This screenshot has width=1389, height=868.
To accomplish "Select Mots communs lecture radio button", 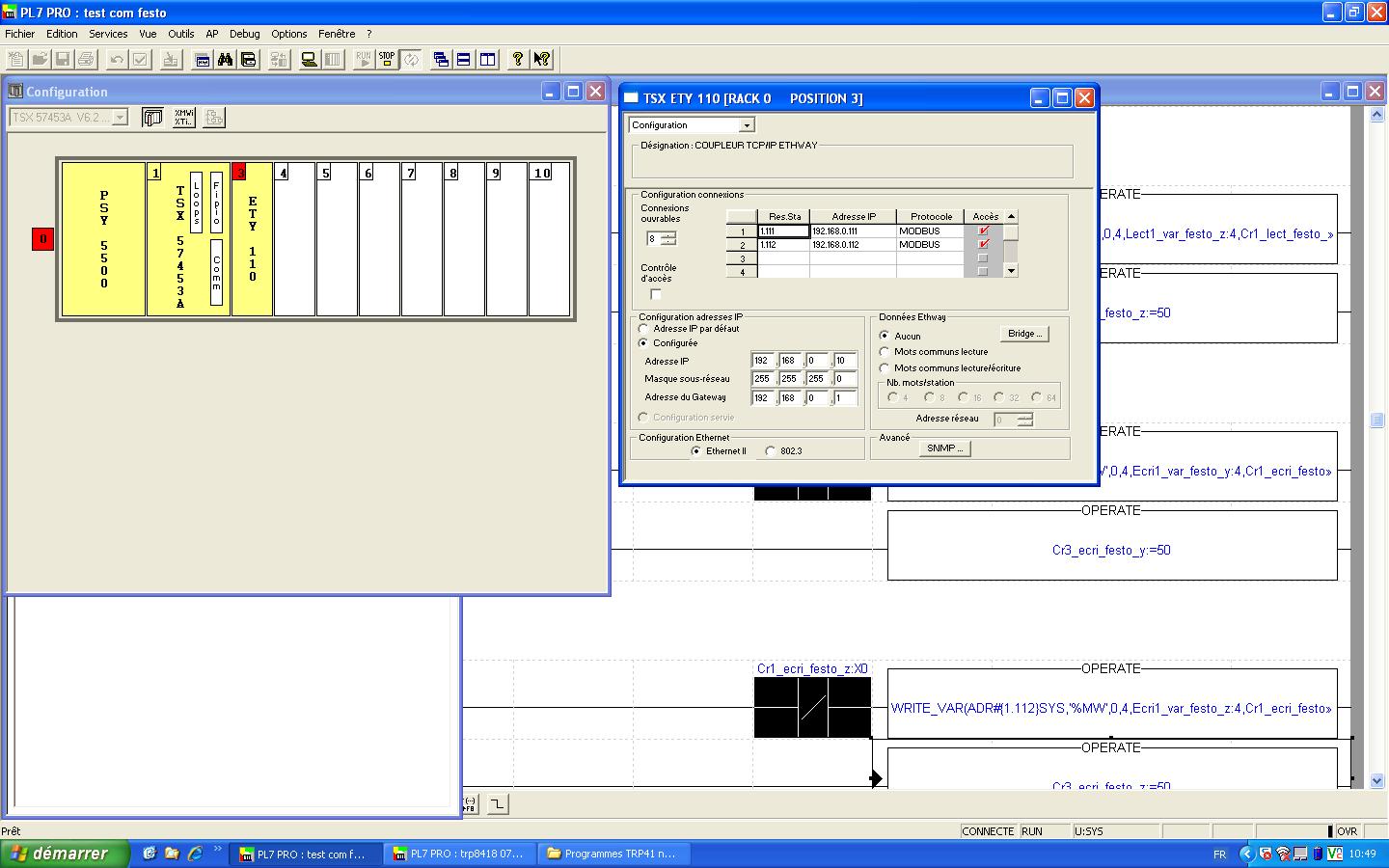I will tap(885, 352).
